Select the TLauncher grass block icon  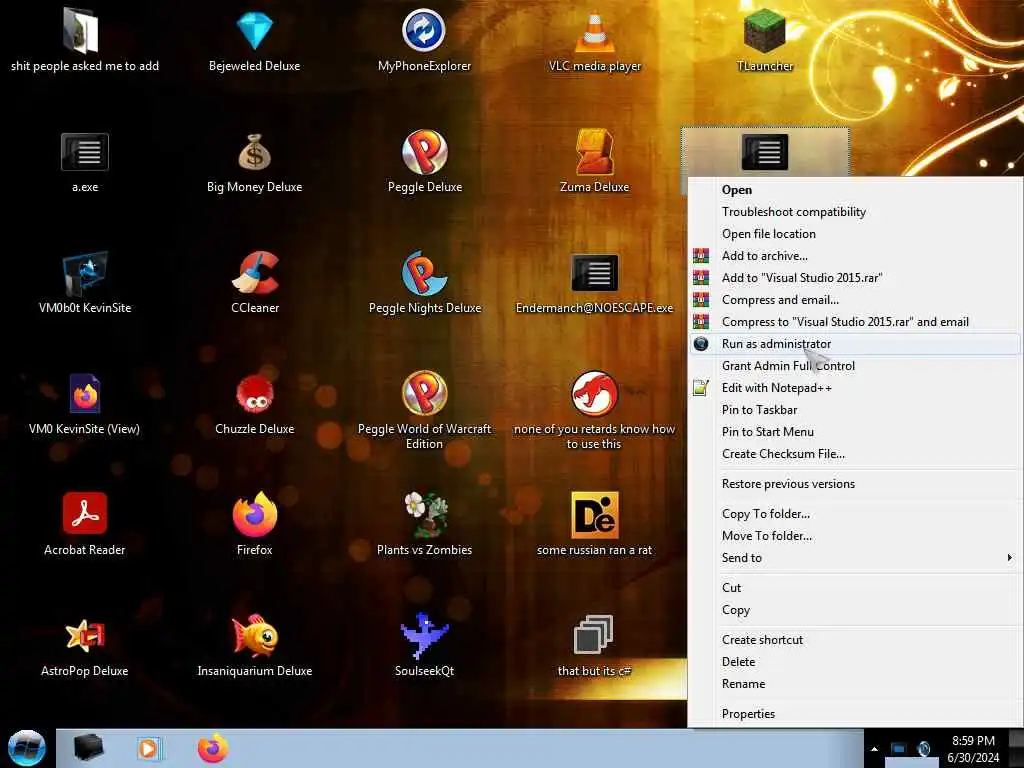(764, 31)
